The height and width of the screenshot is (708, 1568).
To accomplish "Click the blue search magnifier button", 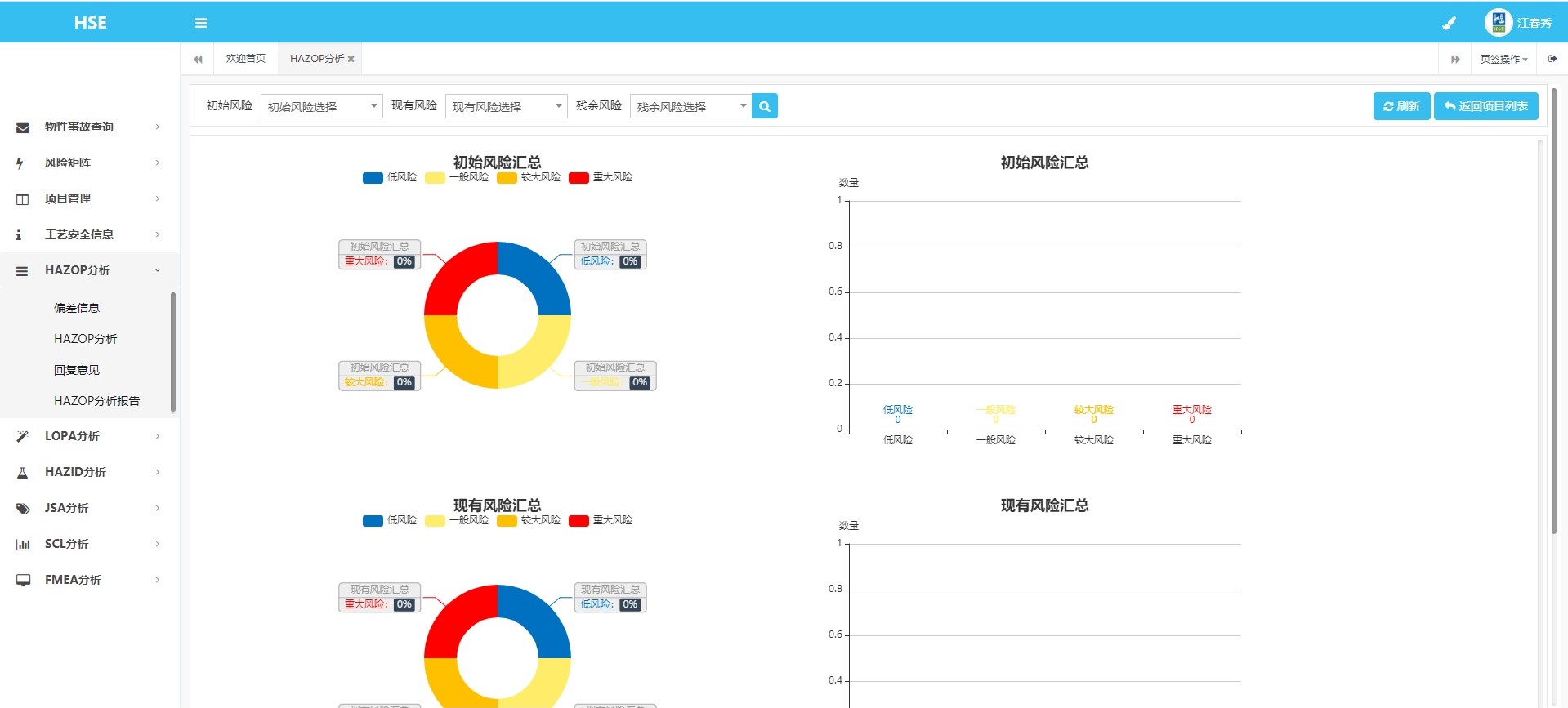I will 764,106.
